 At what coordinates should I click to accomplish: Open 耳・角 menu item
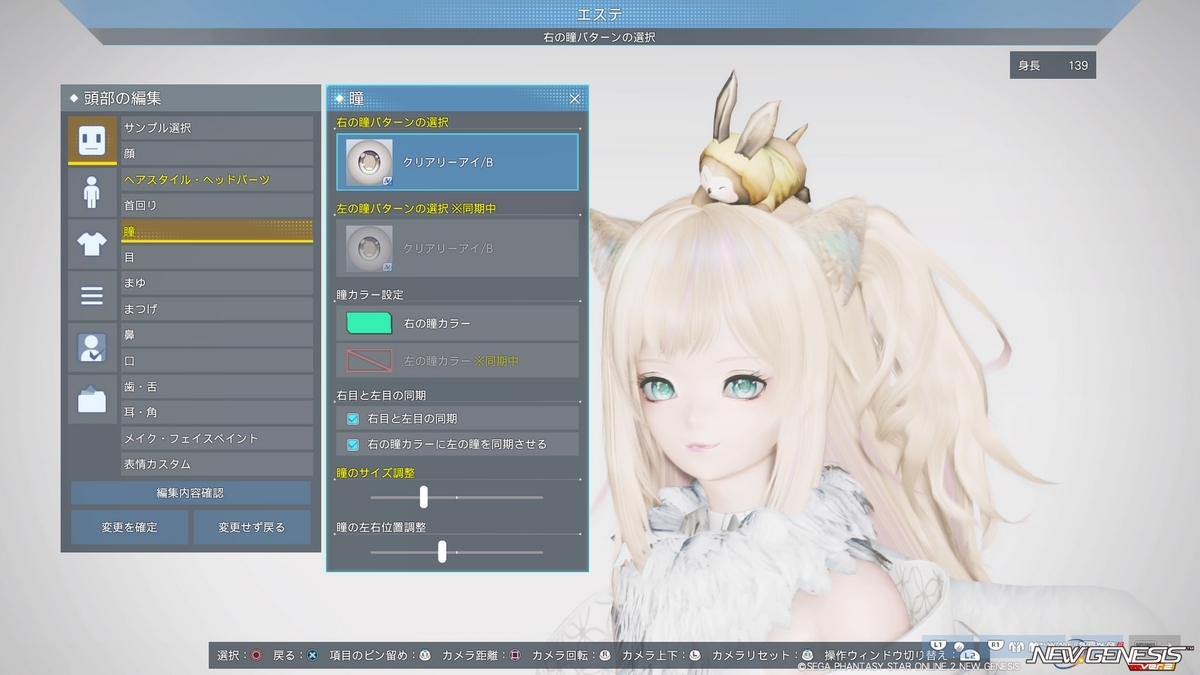(x=217, y=412)
